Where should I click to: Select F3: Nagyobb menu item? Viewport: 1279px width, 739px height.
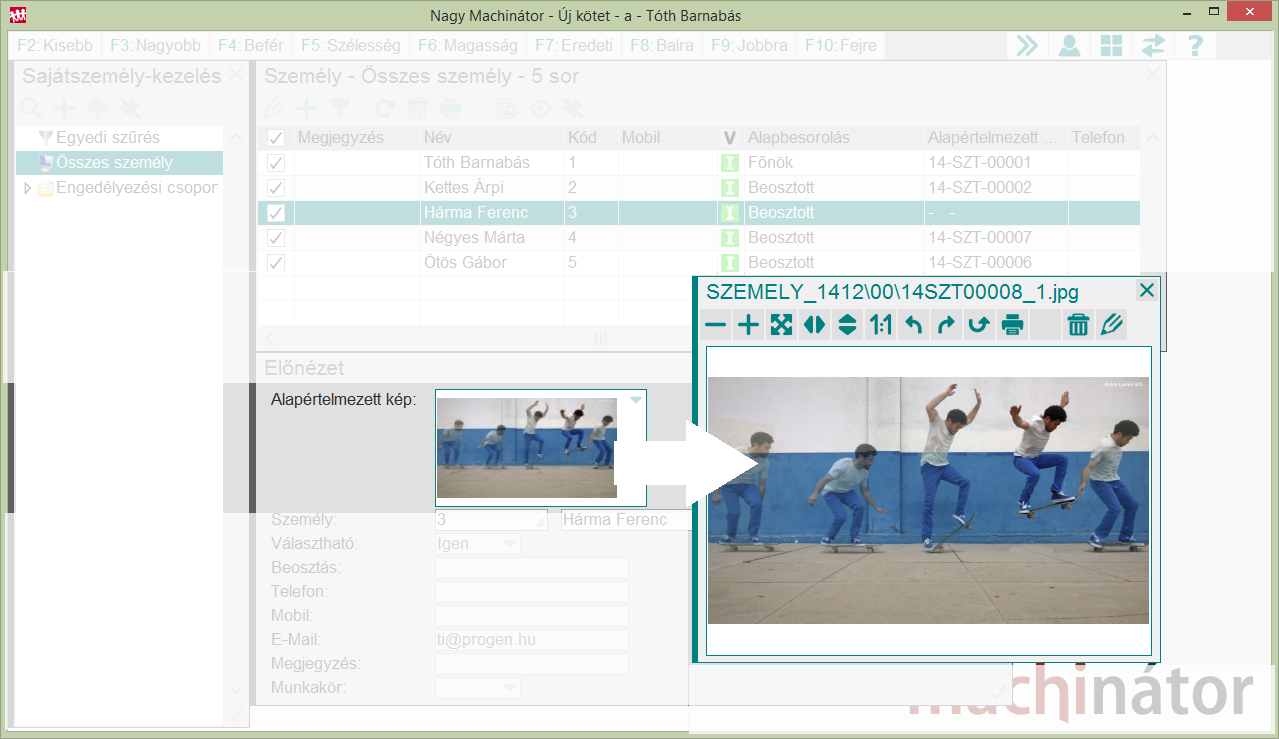(x=155, y=45)
